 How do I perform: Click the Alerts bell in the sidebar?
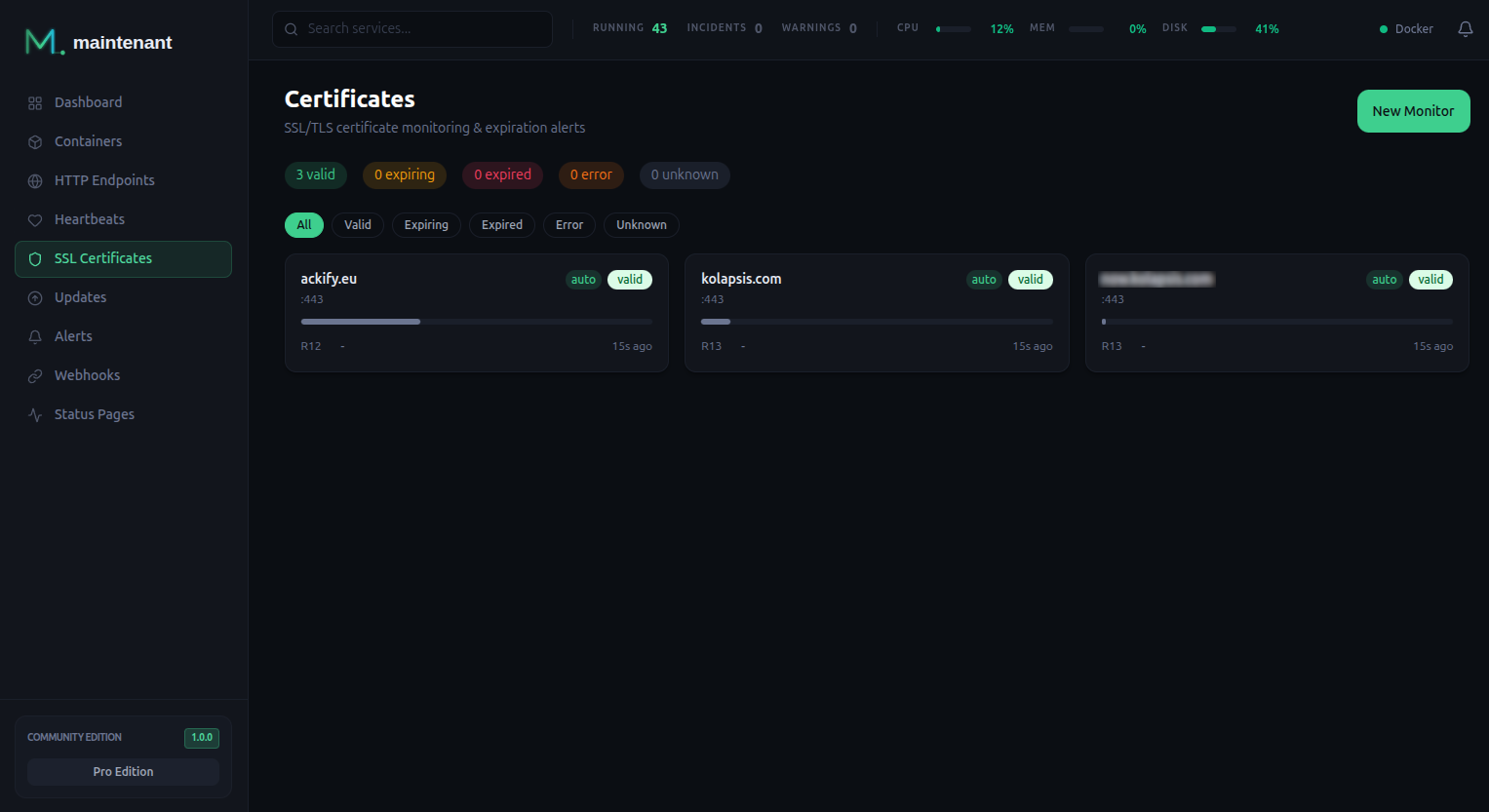tap(35, 336)
